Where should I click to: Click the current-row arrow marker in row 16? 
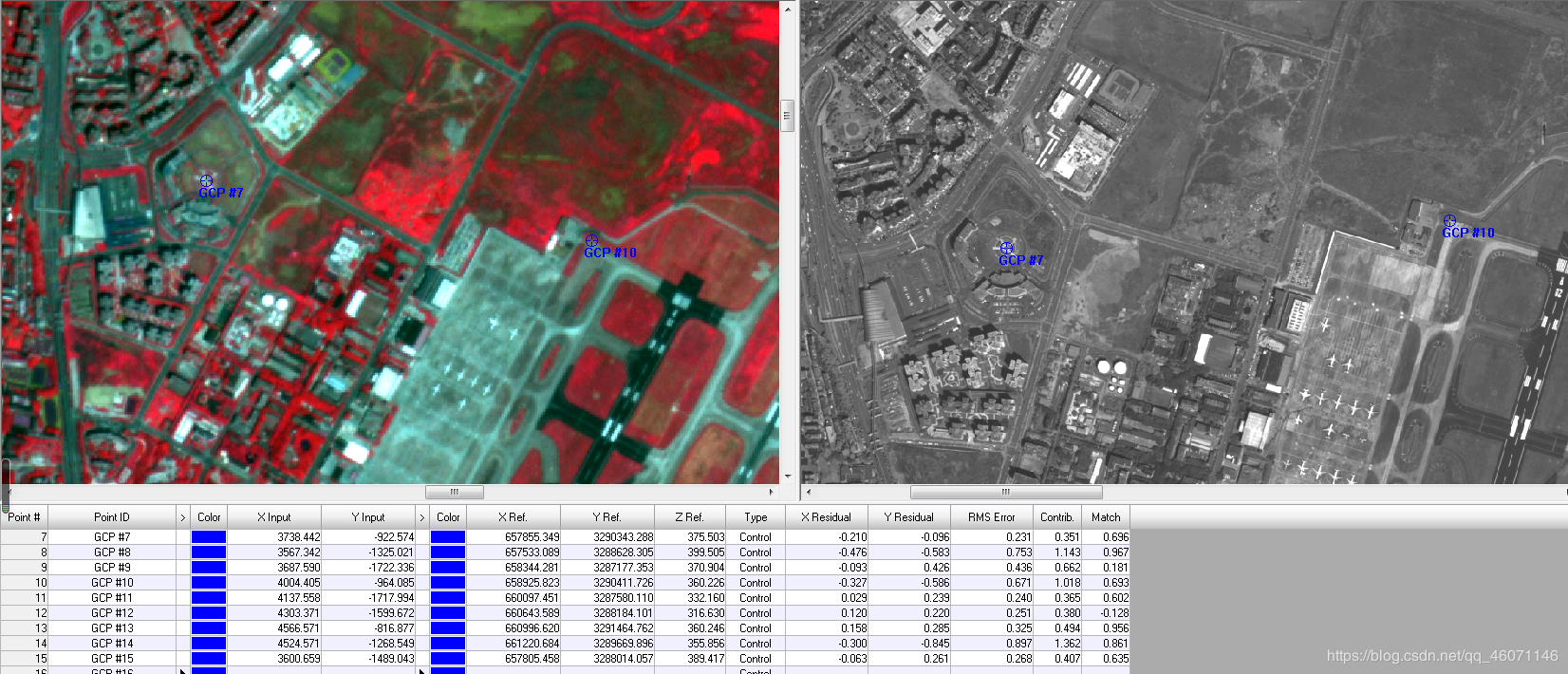(x=422, y=671)
